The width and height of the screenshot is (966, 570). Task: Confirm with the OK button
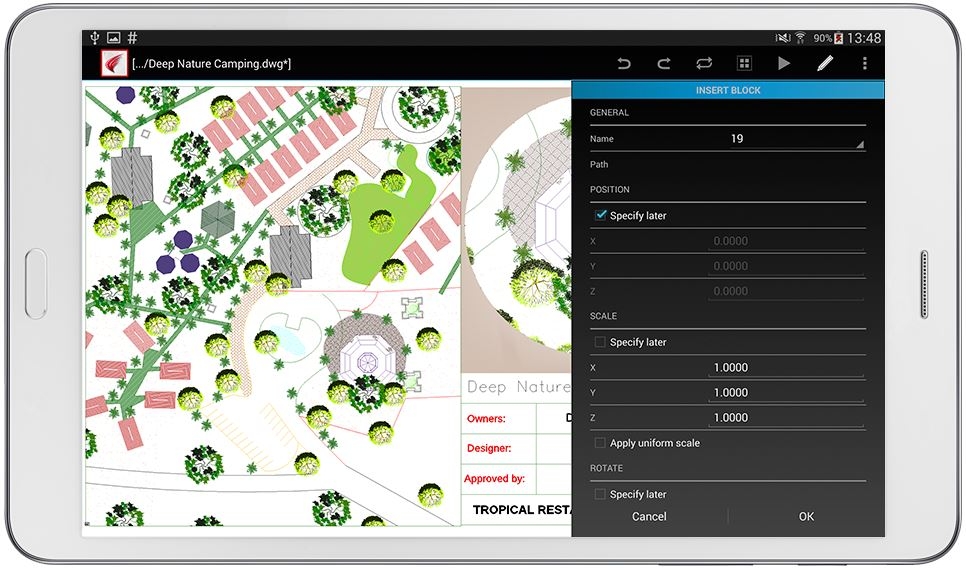[x=806, y=516]
